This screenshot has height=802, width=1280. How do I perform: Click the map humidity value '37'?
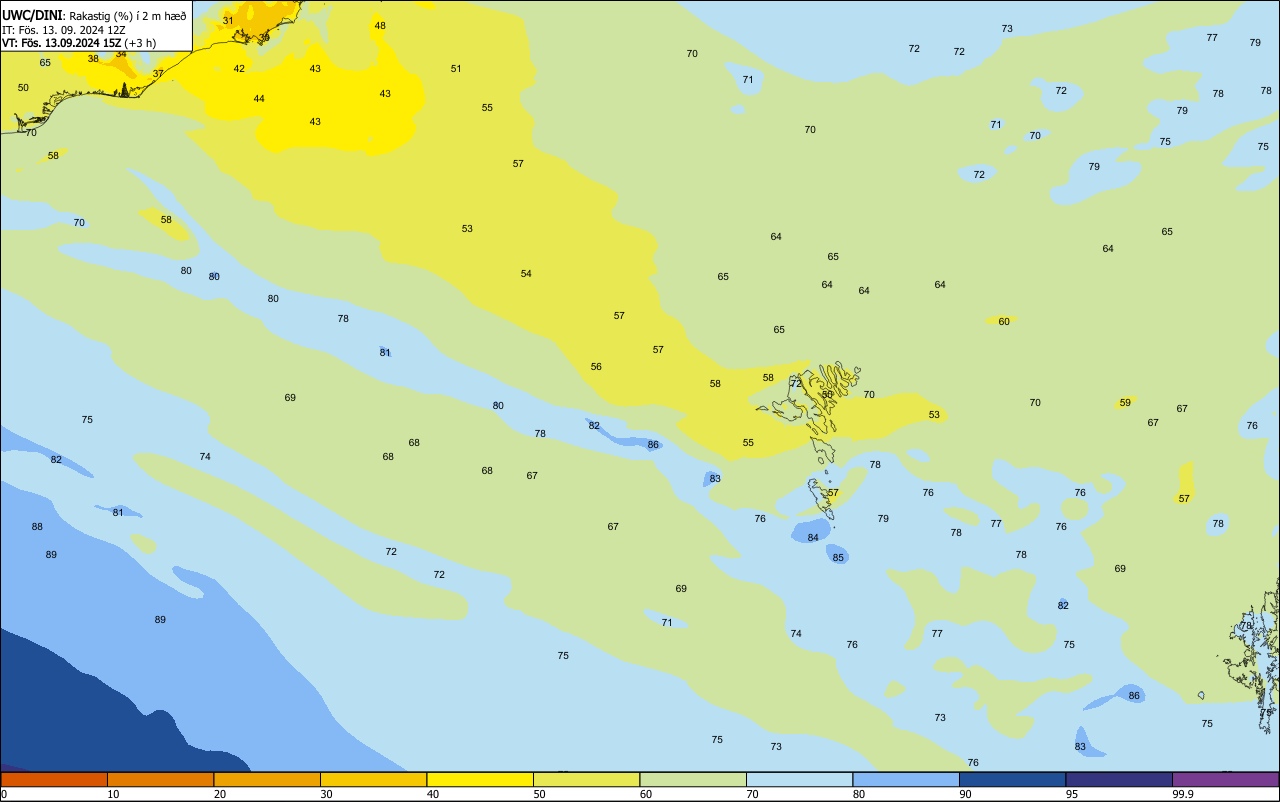[x=158, y=73]
